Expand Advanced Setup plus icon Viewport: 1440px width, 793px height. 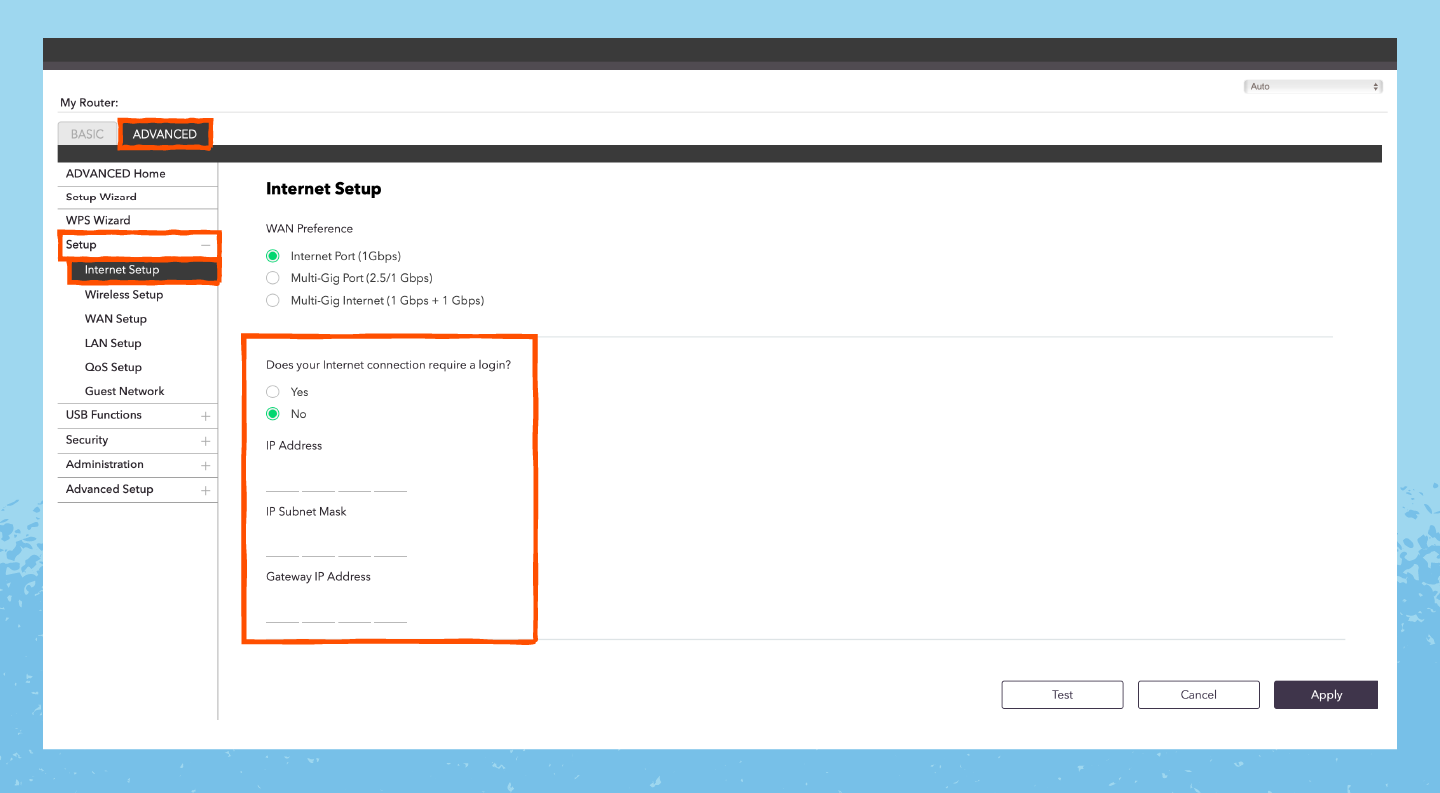pos(205,491)
